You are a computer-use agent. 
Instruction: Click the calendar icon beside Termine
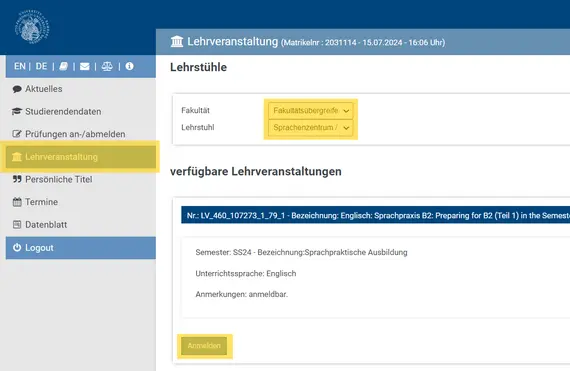[17, 202]
